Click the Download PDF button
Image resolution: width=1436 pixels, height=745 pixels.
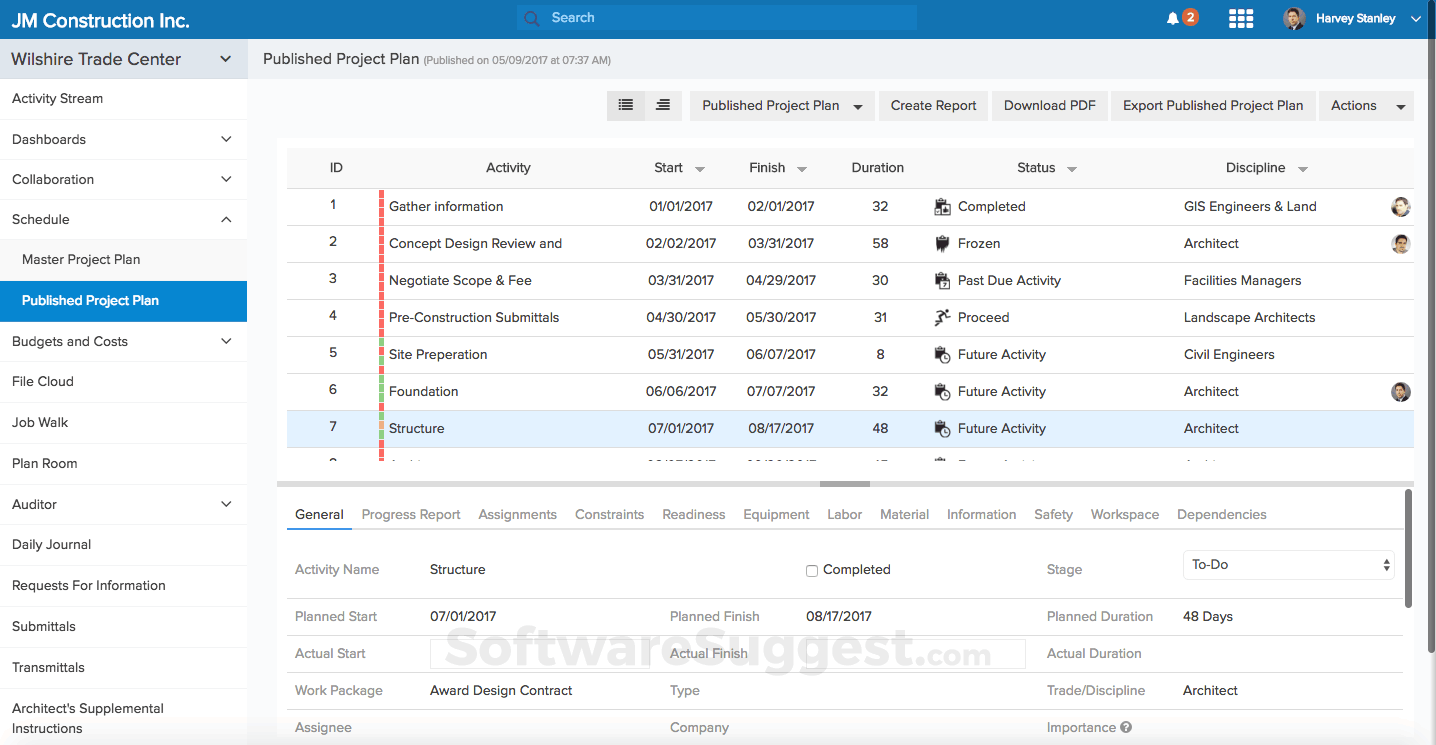1049,106
